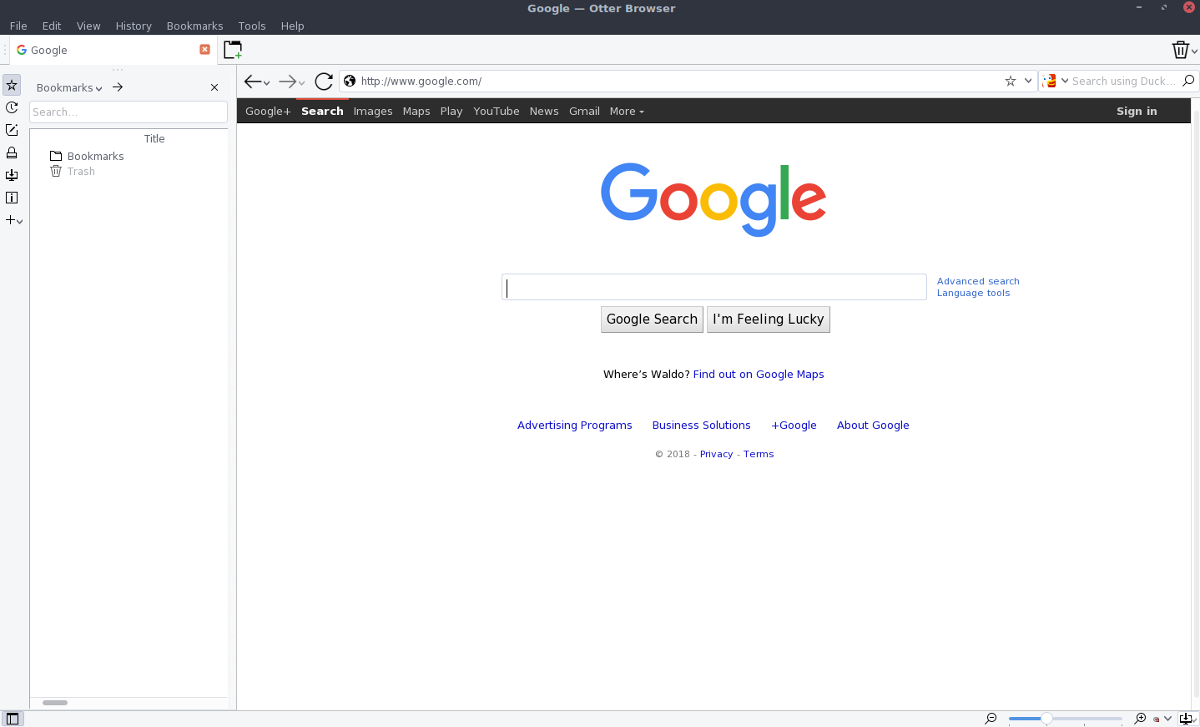This screenshot has height=727, width=1200.
Task: Click the Google+ link in top bar
Action: click(x=267, y=111)
